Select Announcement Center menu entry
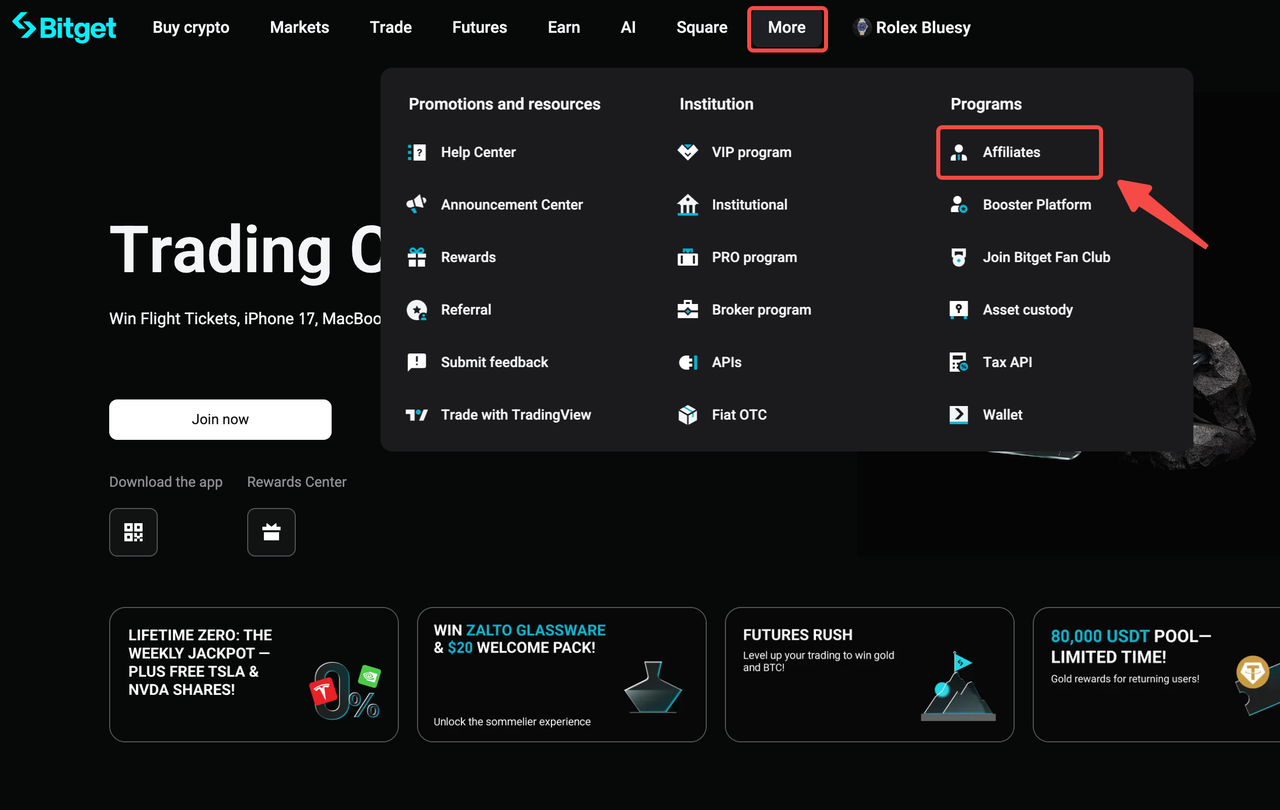The image size is (1280, 810). point(511,204)
